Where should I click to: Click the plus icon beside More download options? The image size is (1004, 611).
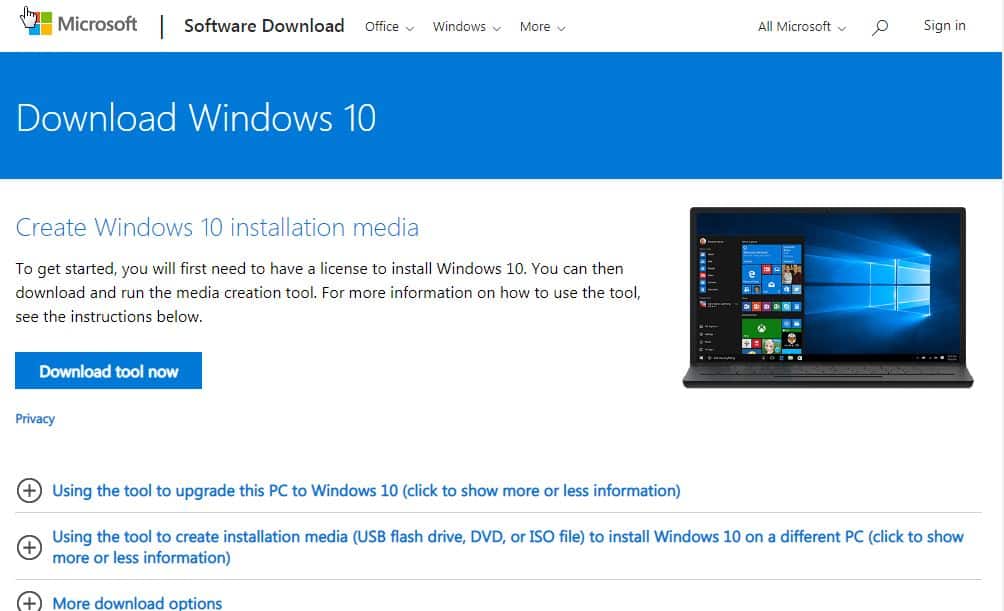(x=29, y=602)
